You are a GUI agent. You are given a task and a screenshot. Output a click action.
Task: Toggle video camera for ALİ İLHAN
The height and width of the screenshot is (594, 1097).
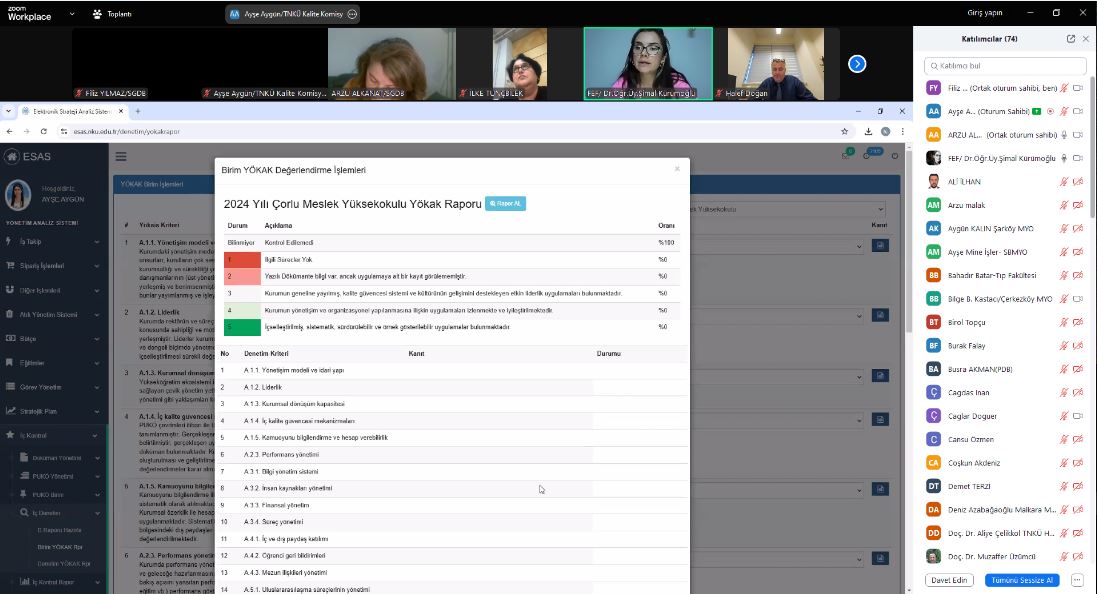pyautogui.click(x=1078, y=182)
